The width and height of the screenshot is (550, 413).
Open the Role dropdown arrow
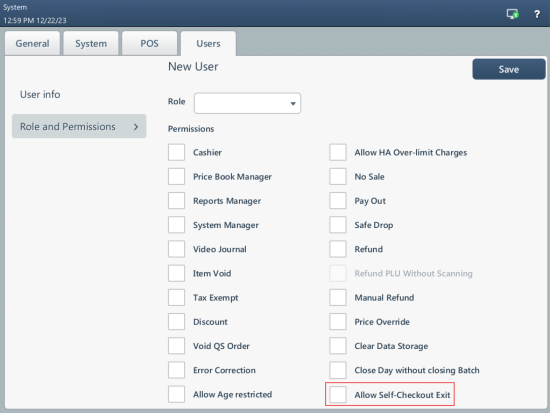(293, 104)
